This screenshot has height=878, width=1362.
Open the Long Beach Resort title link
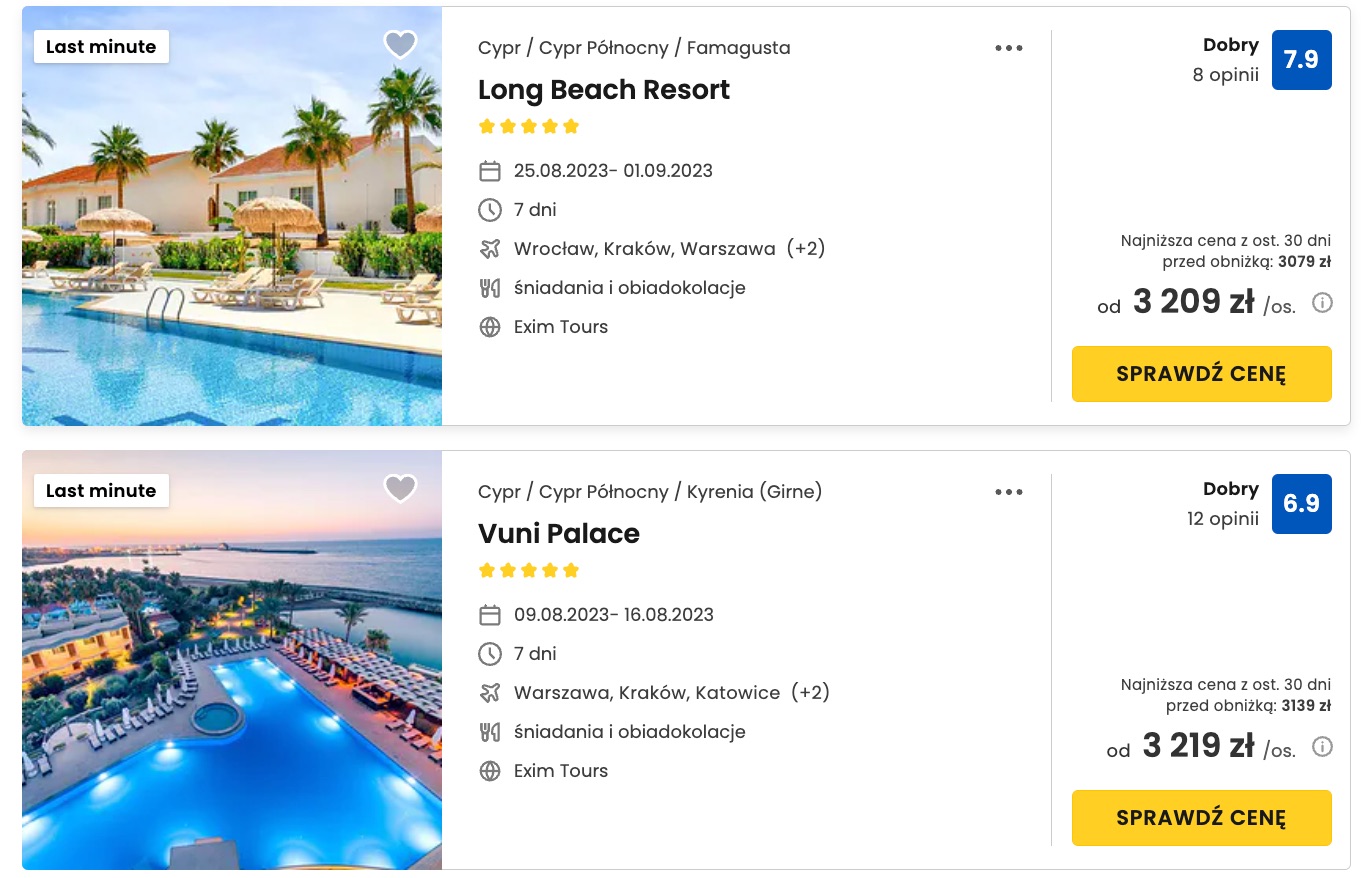pyautogui.click(x=604, y=90)
